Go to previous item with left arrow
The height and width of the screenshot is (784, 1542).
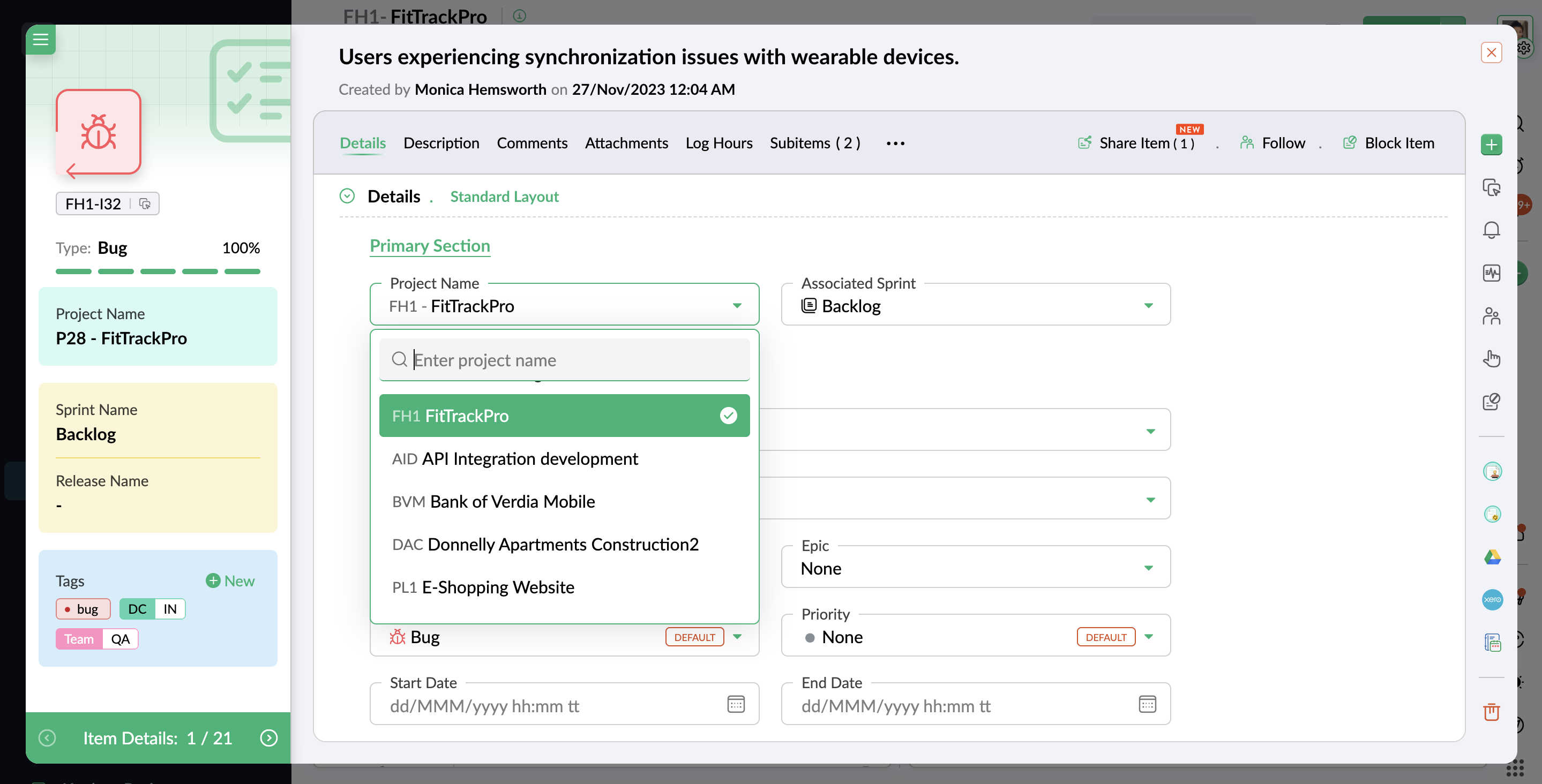47,738
